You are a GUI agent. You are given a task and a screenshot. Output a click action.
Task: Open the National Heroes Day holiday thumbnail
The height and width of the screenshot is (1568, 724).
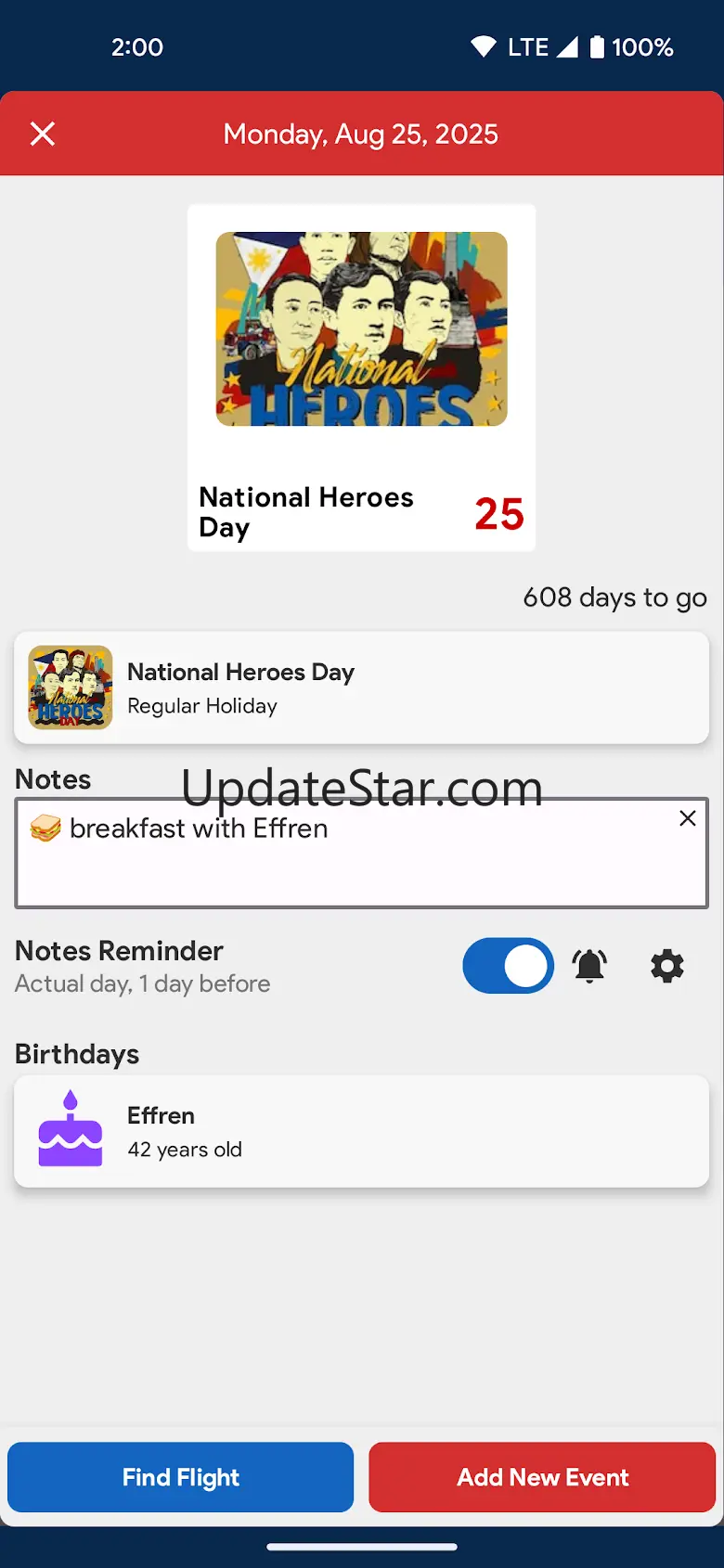pos(71,688)
